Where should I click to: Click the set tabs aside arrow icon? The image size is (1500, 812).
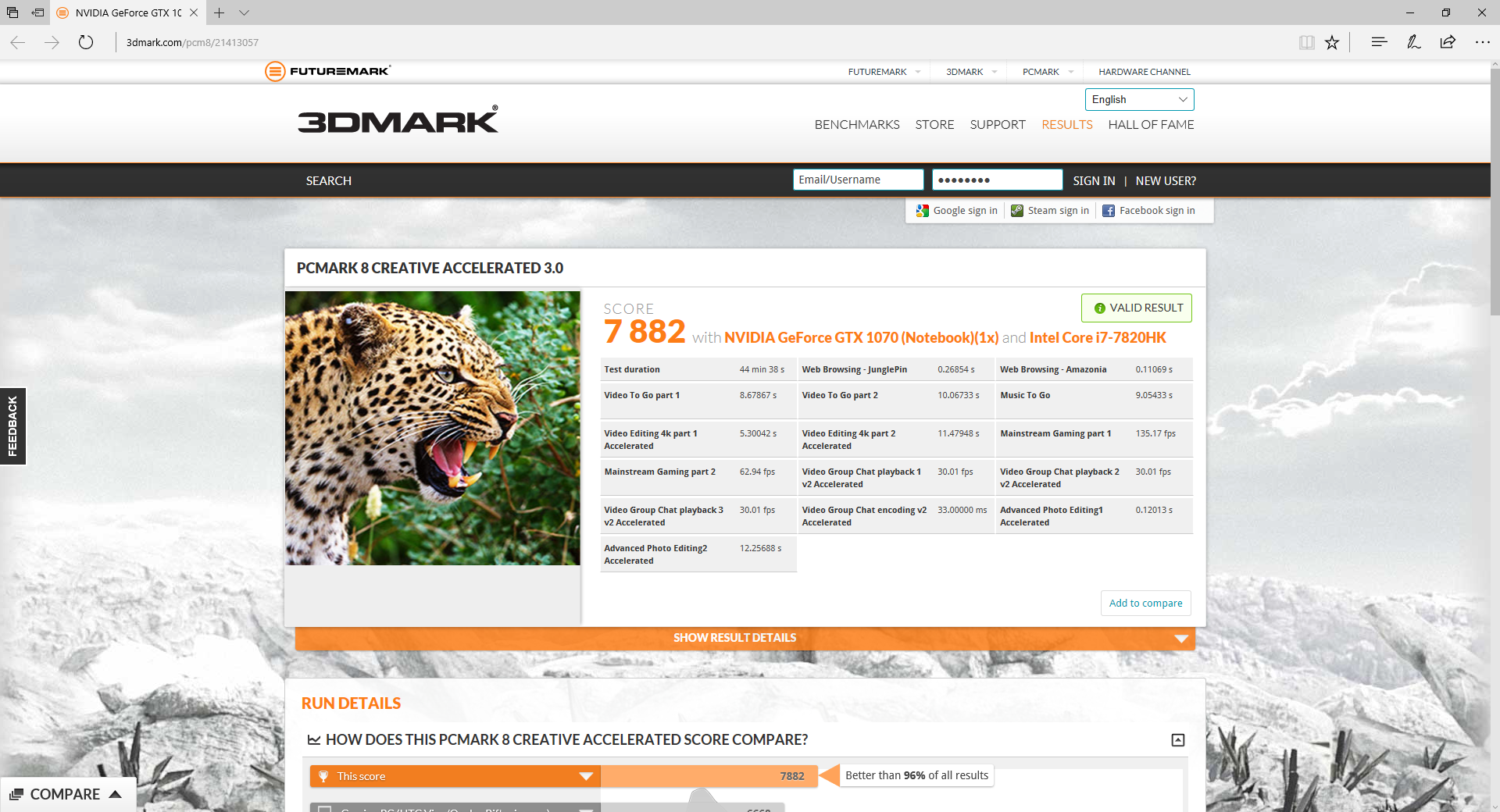tap(37, 12)
